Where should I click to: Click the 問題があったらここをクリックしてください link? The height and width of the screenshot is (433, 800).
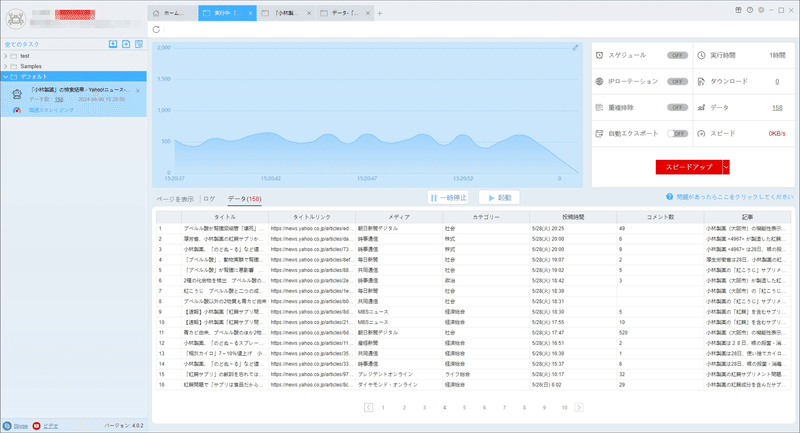point(735,197)
